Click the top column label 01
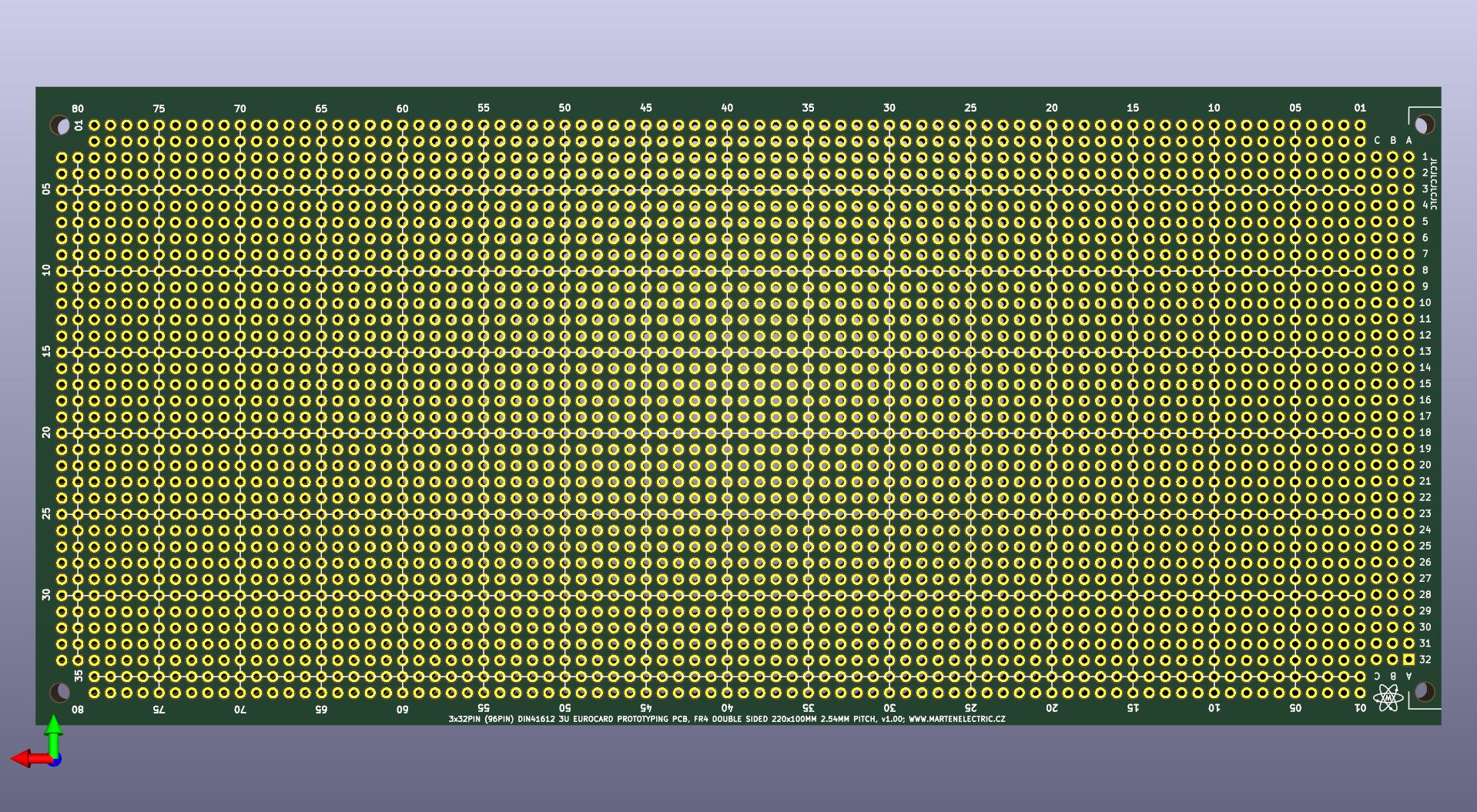The width and height of the screenshot is (1477, 812). click(1360, 108)
